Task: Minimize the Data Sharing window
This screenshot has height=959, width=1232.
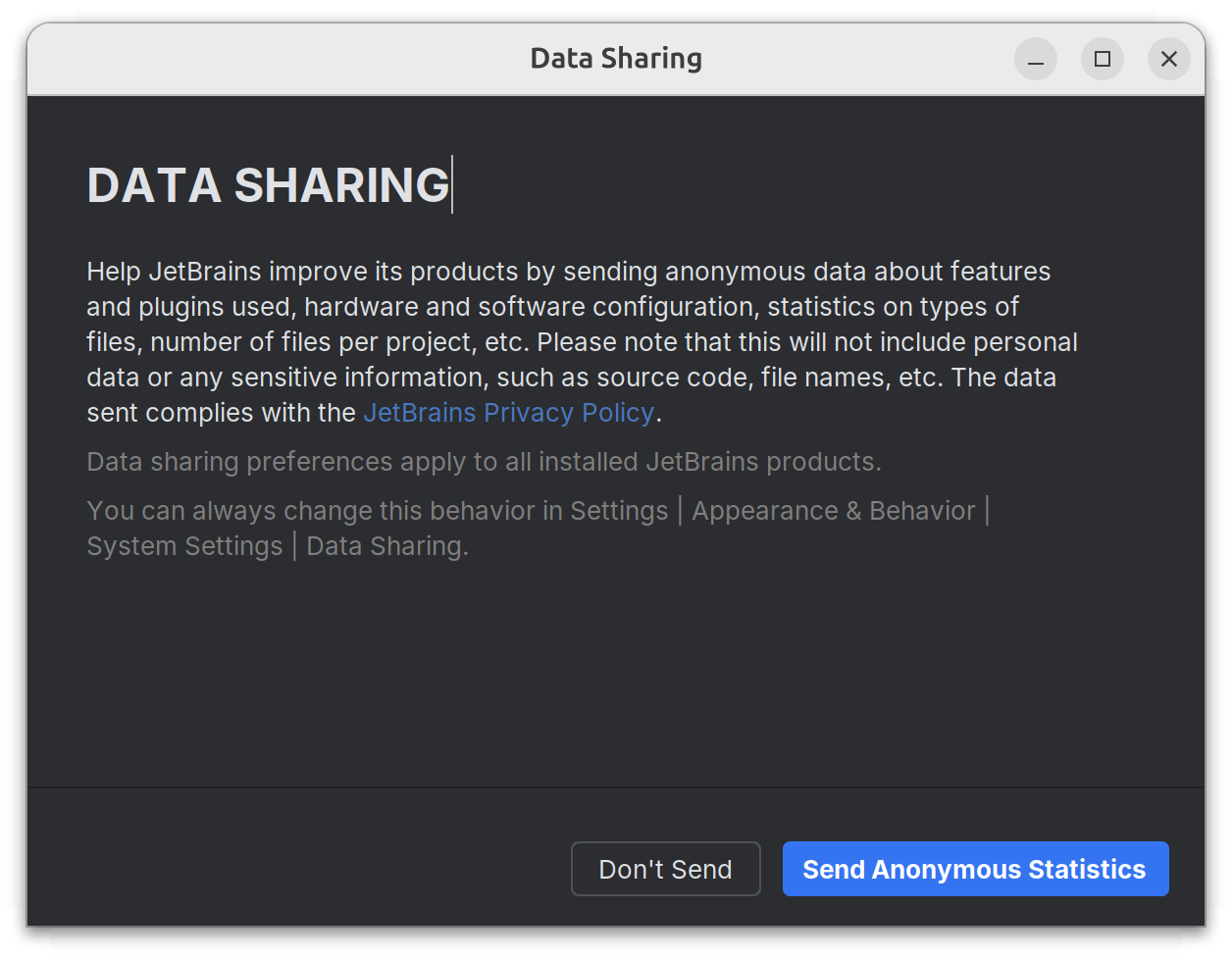Action: tap(1035, 60)
